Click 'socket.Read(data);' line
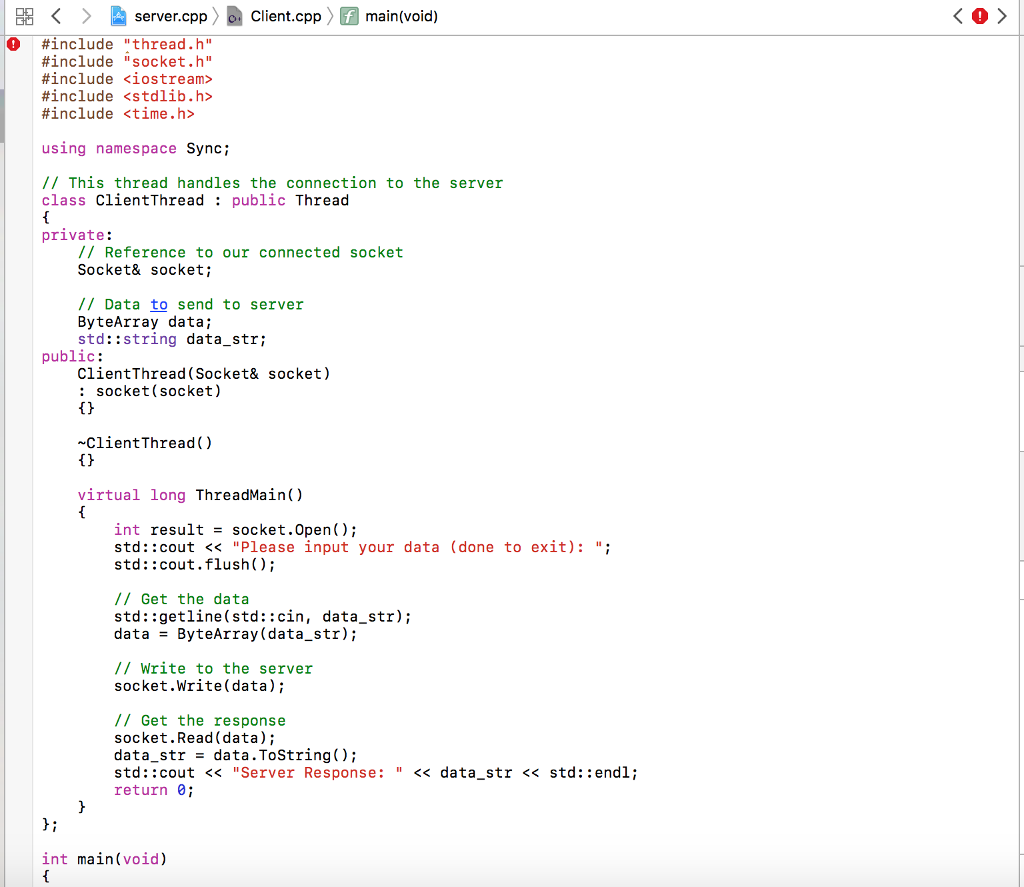This screenshot has width=1024, height=887. [x=195, y=738]
